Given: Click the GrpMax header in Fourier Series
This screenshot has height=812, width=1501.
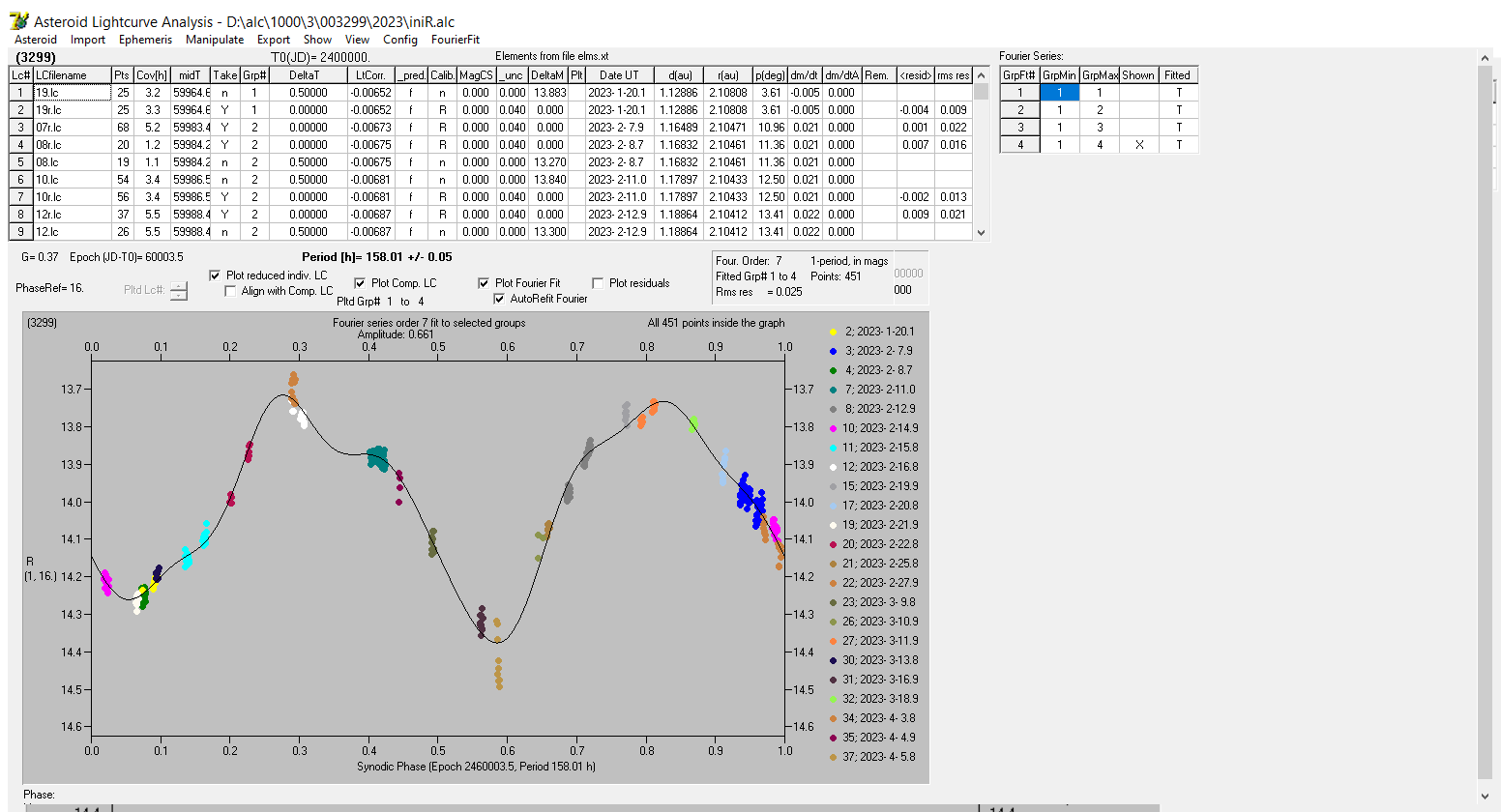Looking at the screenshot, I should pyautogui.click(x=1100, y=74).
